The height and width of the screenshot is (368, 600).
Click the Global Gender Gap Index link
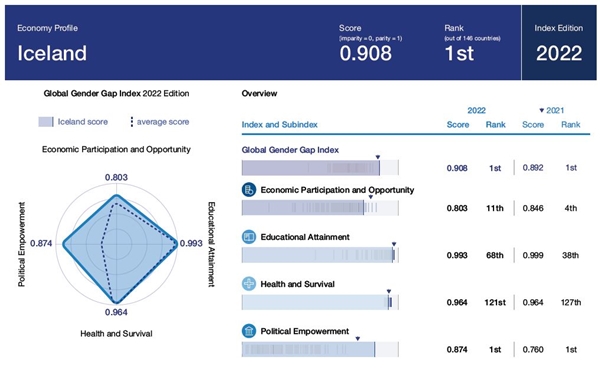[290, 150]
